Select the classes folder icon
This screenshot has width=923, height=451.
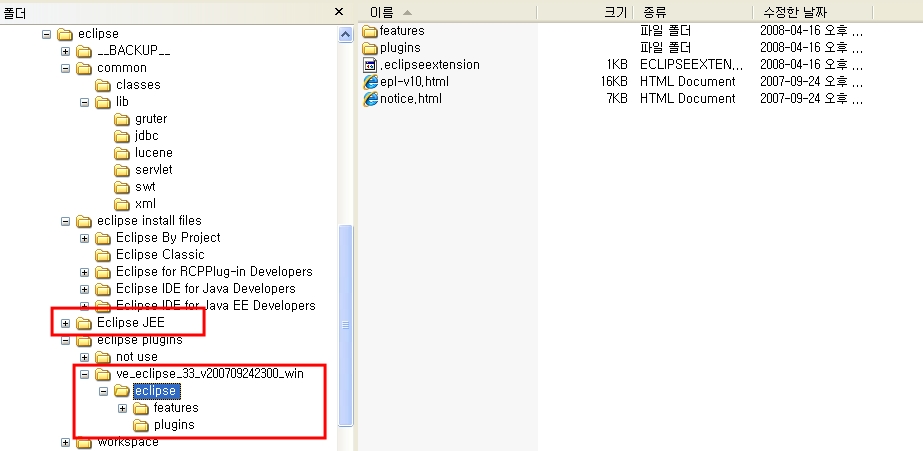[x=104, y=85]
